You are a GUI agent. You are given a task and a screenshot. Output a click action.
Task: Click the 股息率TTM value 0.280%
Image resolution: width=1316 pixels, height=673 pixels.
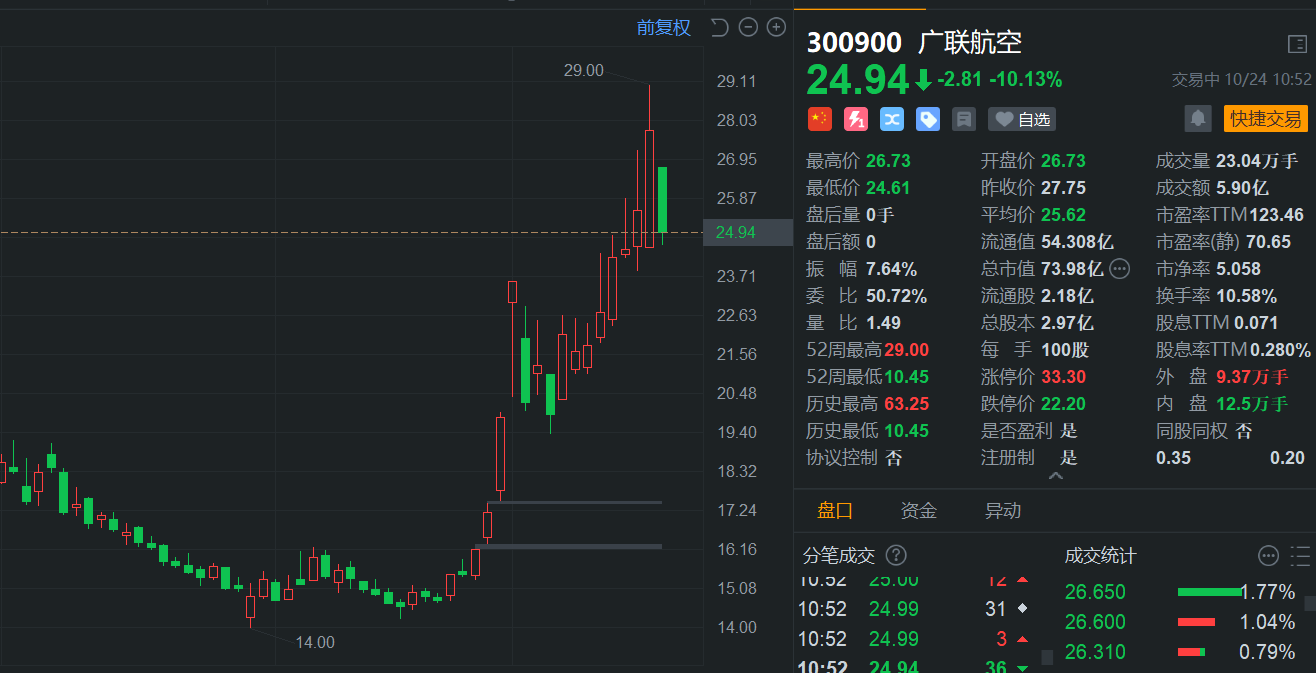pyautogui.click(x=1279, y=350)
